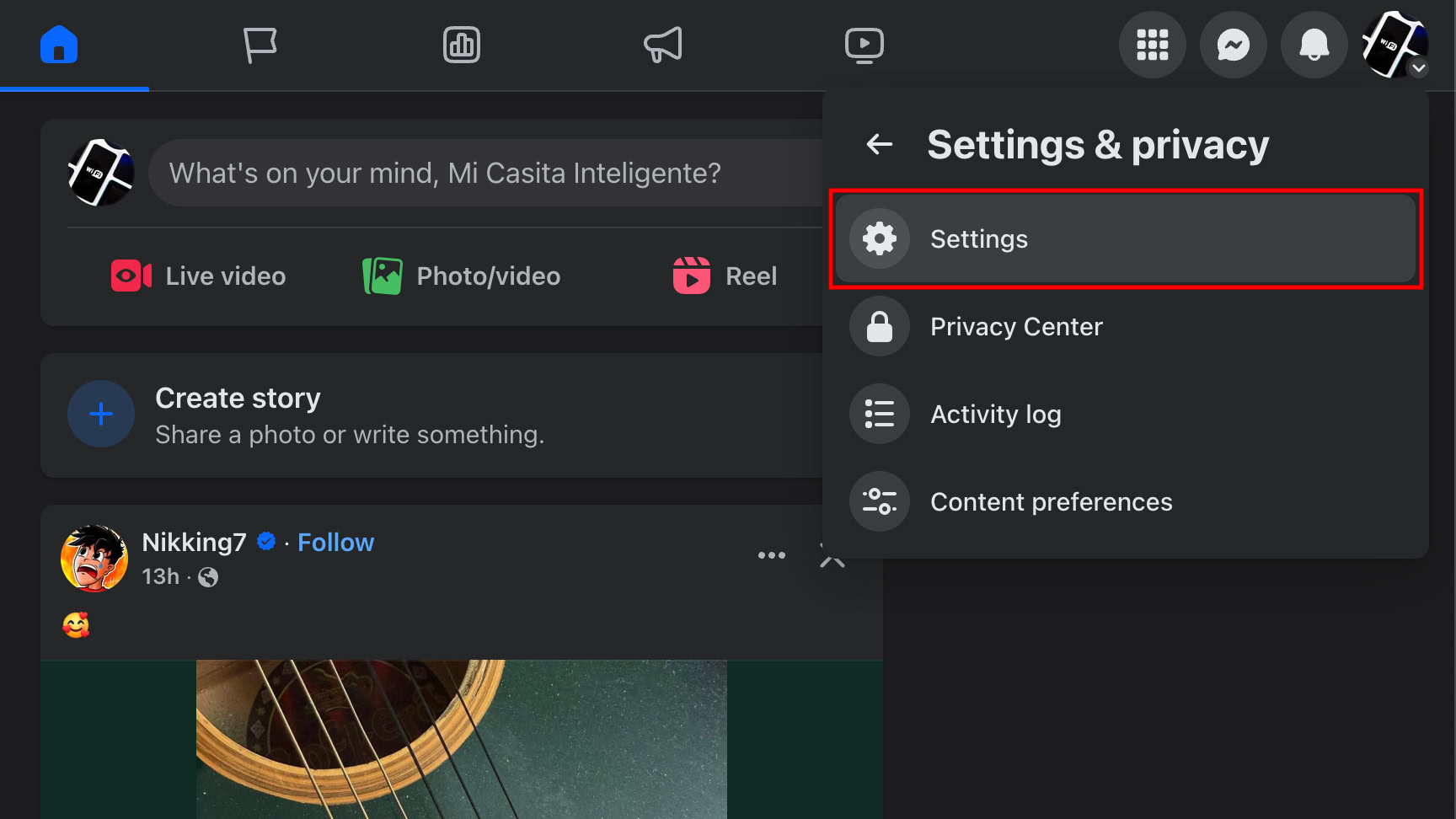Open the Messenger icon
Screen dimensions: 1456x819
click(1233, 45)
